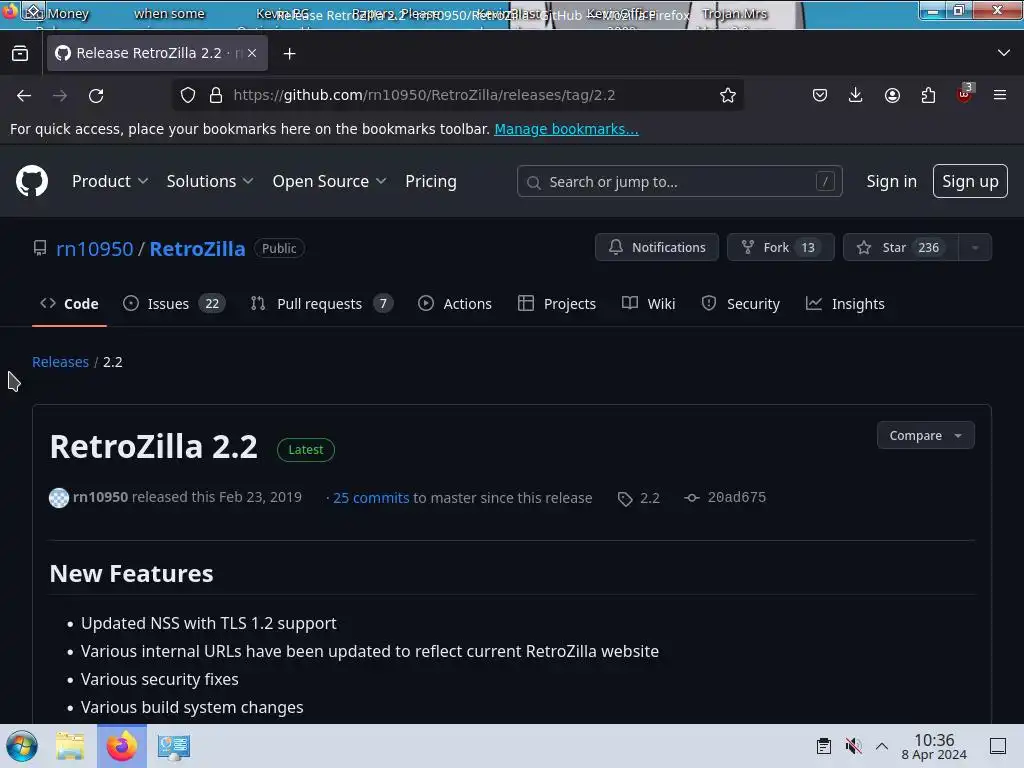
Task: Open the Firefox account icon
Action: (x=892, y=95)
